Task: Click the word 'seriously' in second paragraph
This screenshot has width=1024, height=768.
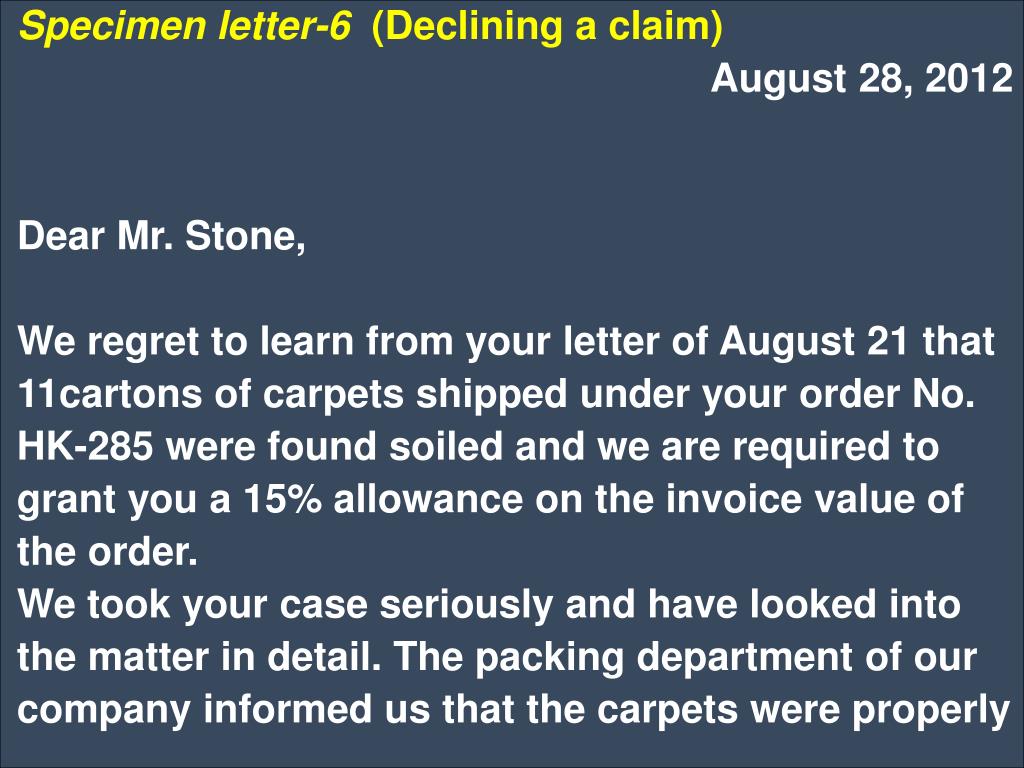Action: click(x=466, y=605)
